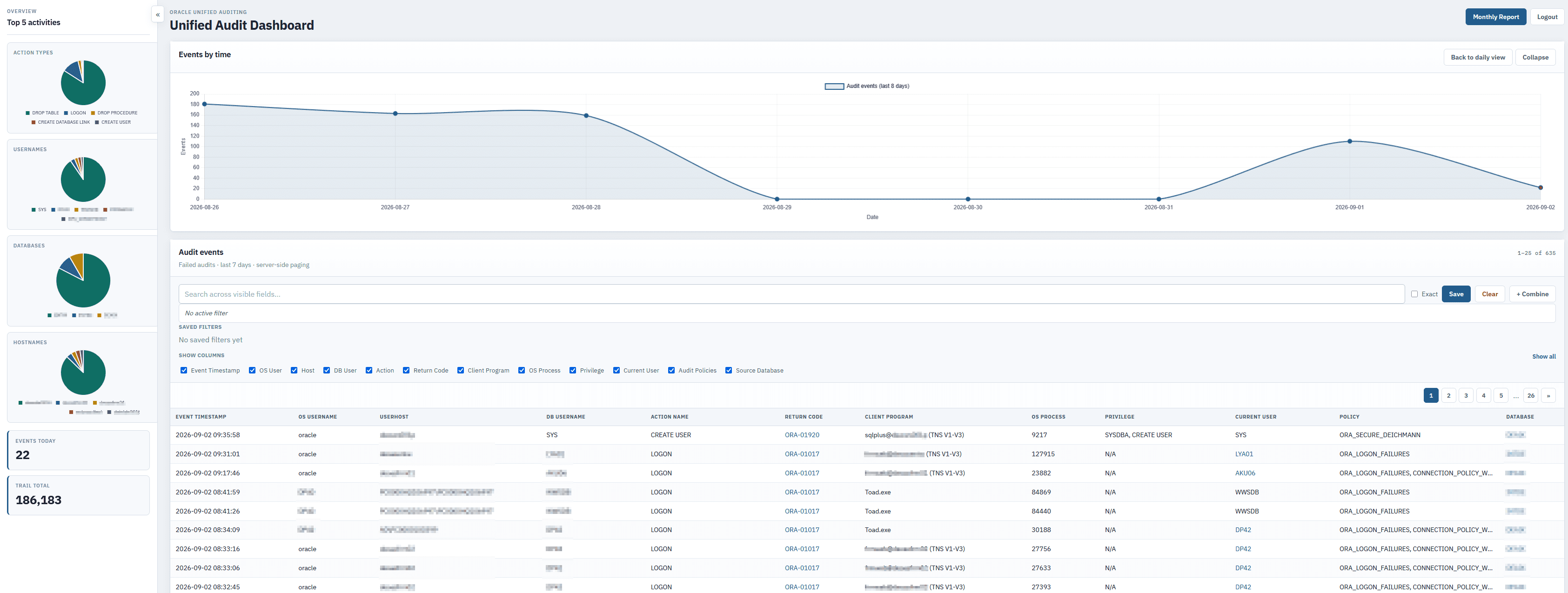Sort by RETURN CODE column header
This screenshot has height=593, width=1568.
click(804, 417)
